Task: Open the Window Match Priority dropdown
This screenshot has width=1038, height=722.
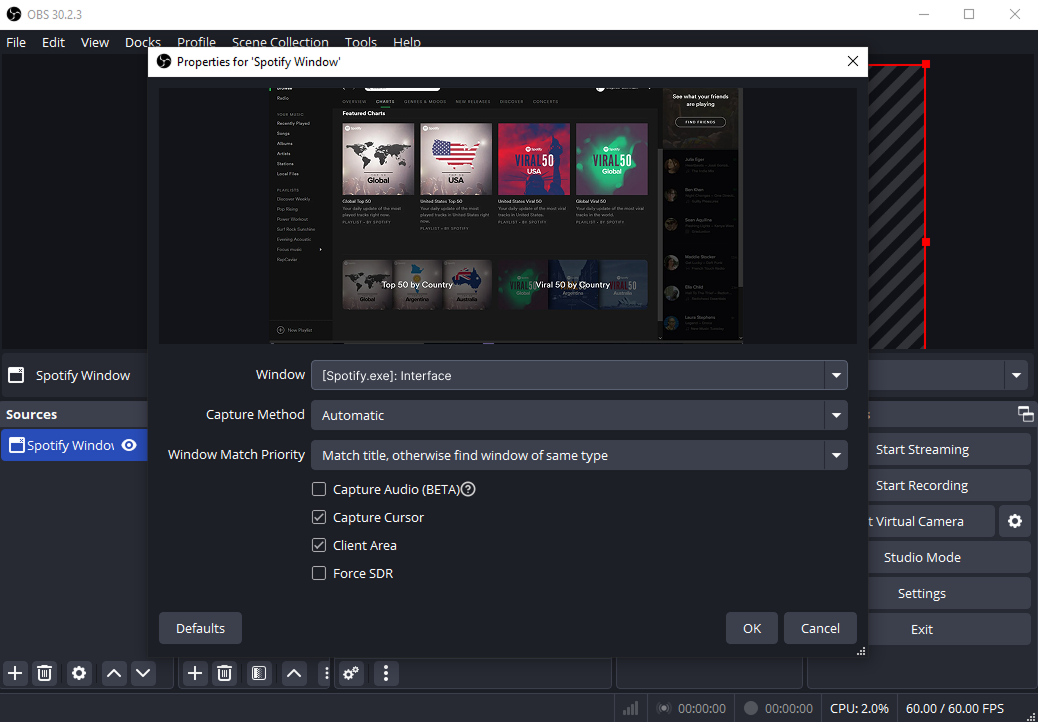Action: pyautogui.click(x=836, y=454)
